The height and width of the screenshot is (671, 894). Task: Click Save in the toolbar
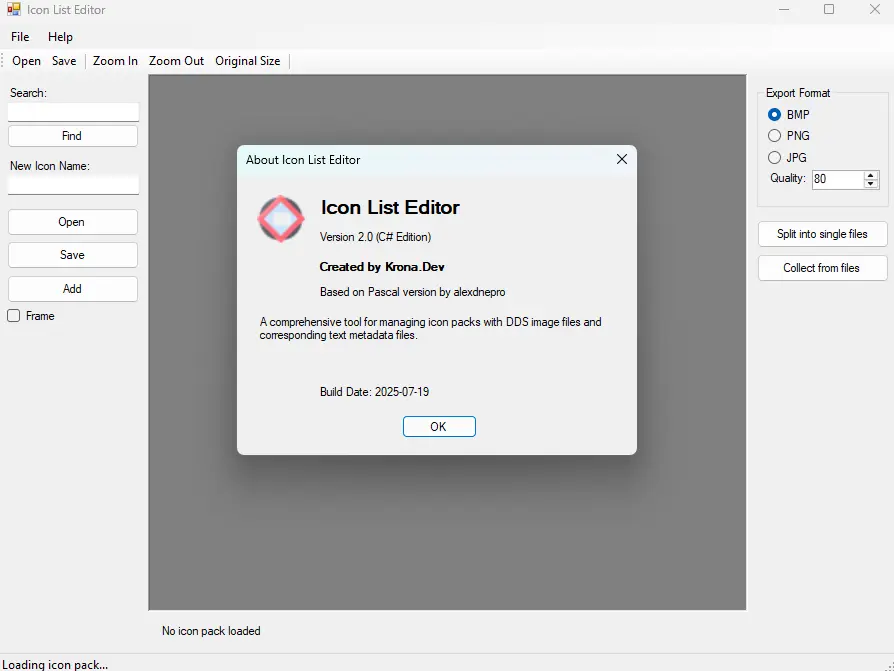64,61
